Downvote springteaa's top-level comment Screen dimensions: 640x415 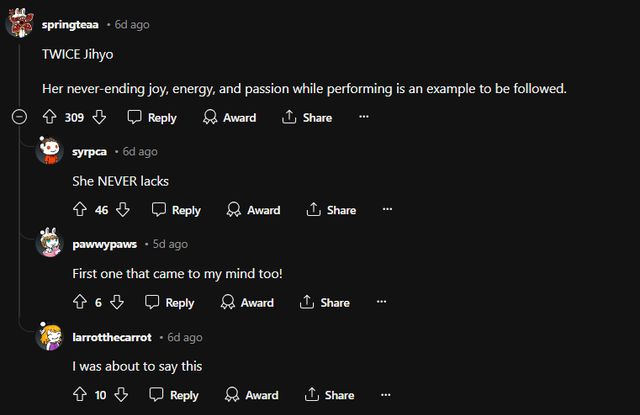pos(99,117)
